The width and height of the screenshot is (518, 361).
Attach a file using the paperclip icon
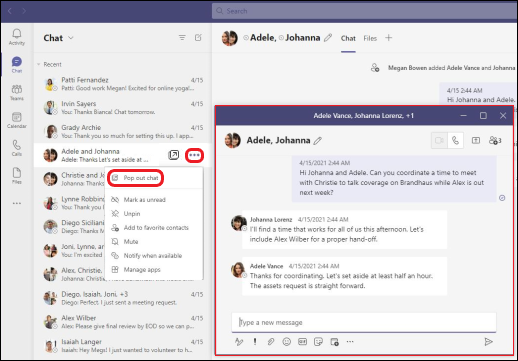[x=271, y=342]
